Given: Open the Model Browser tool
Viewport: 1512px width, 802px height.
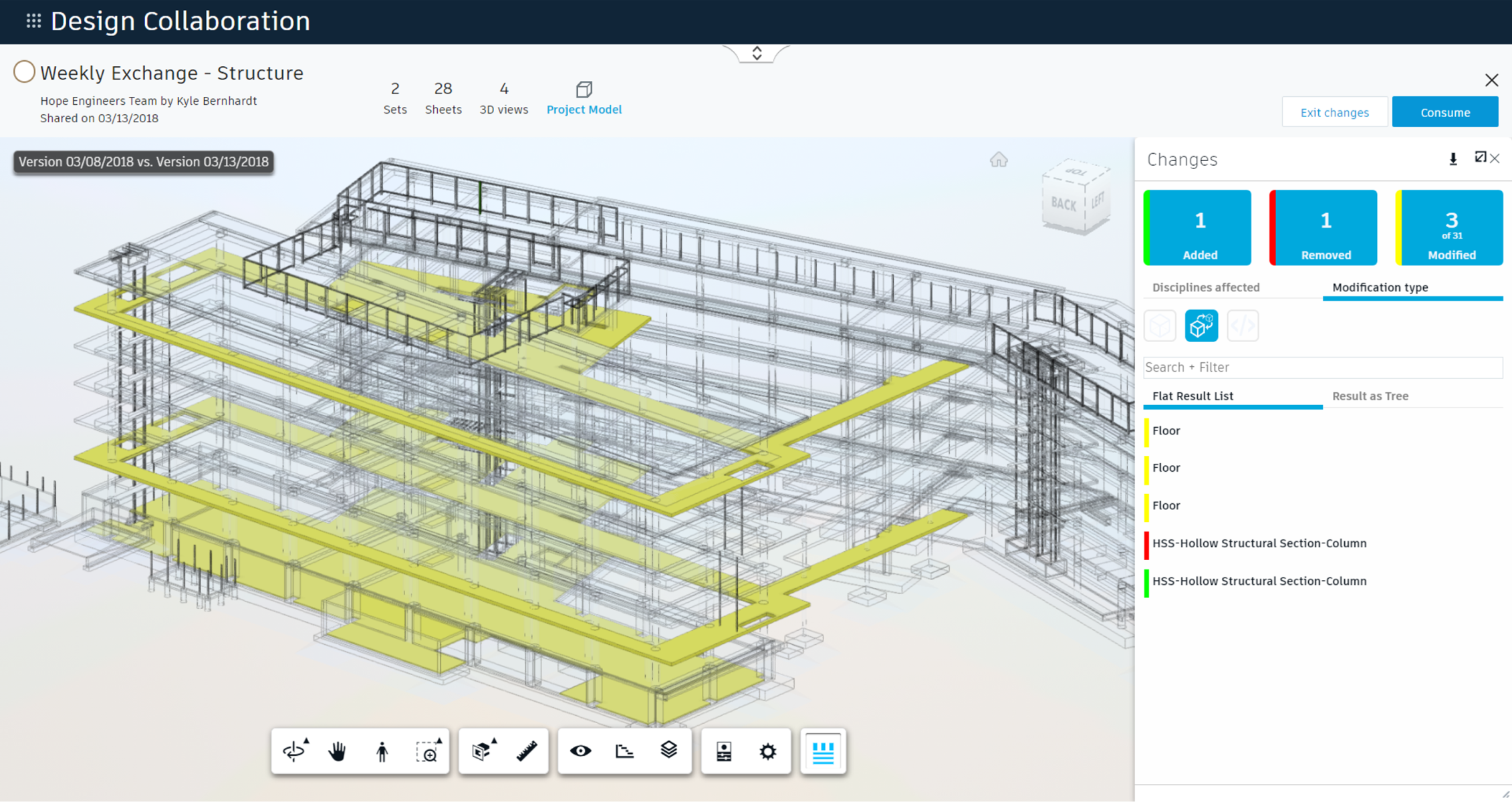Looking at the screenshot, I should (624, 751).
